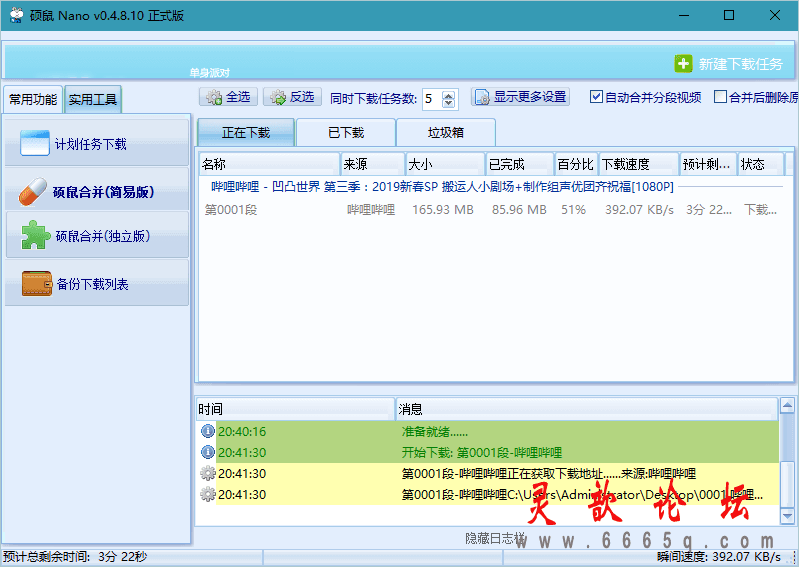Open 硕鼠合并(独立版) sidebar entry
This screenshot has width=799, height=567.
[97, 235]
